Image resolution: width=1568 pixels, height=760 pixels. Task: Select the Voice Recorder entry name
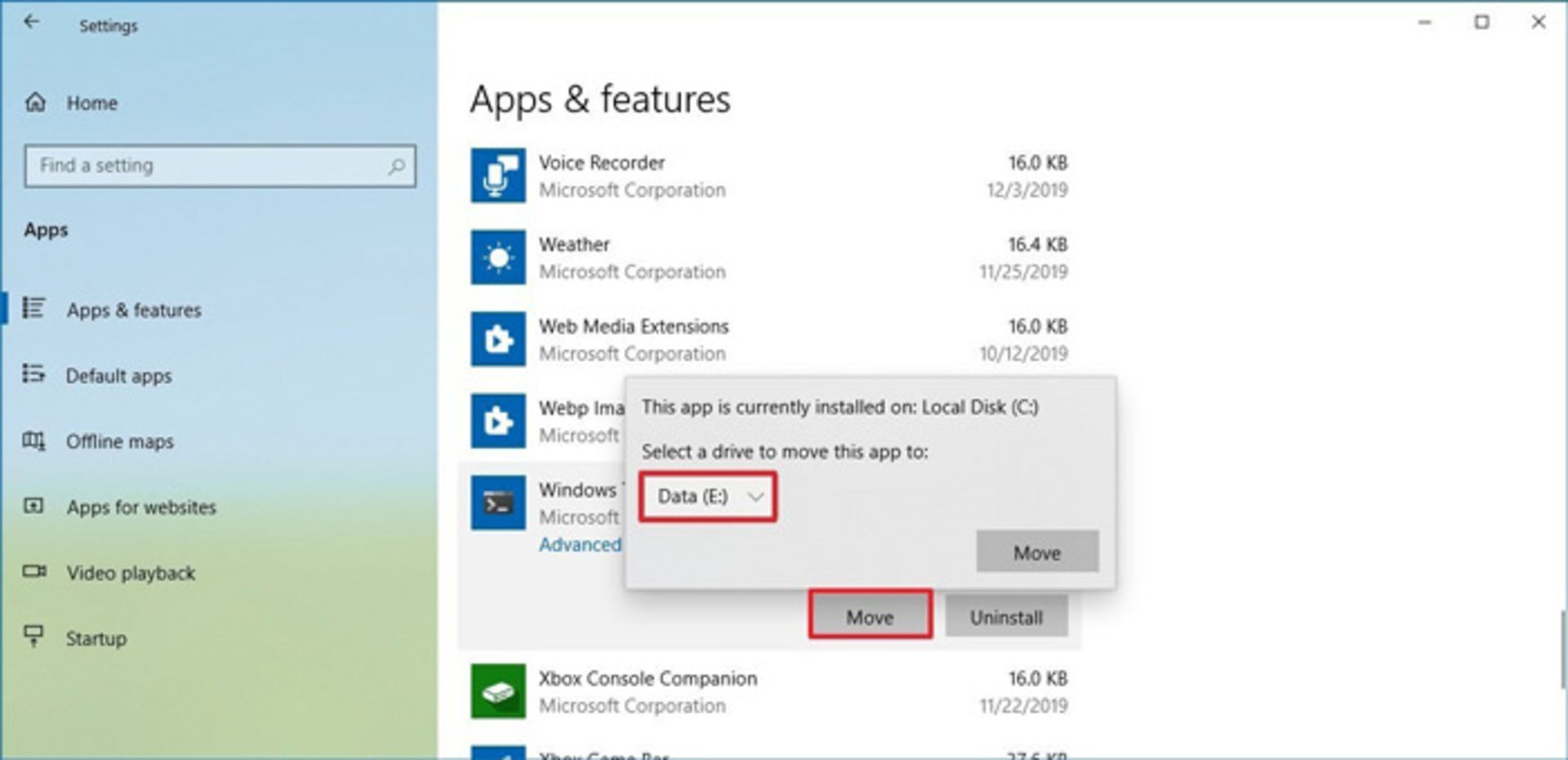601,163
